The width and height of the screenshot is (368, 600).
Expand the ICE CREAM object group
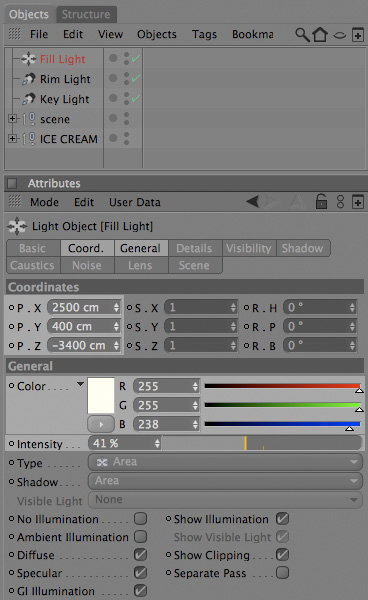[x=12, y=138]
